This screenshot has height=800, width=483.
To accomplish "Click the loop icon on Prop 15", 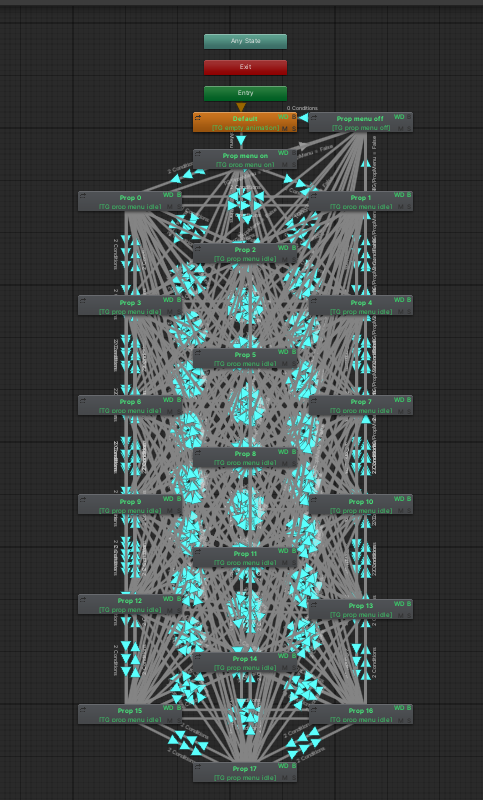I will pyautogui.click(x=83, y=709).
